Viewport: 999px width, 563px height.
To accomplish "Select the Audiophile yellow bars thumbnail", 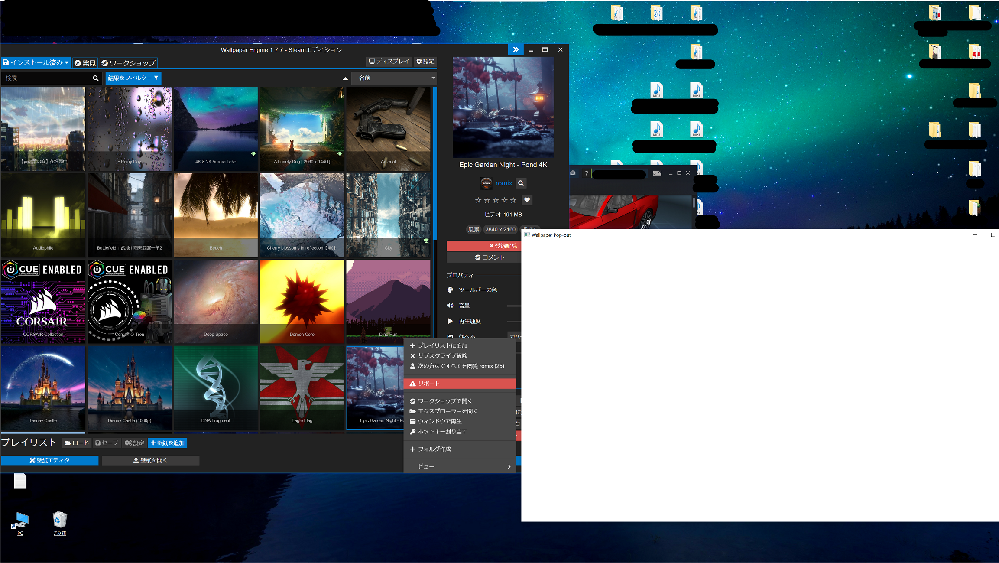I will [43, 215].
